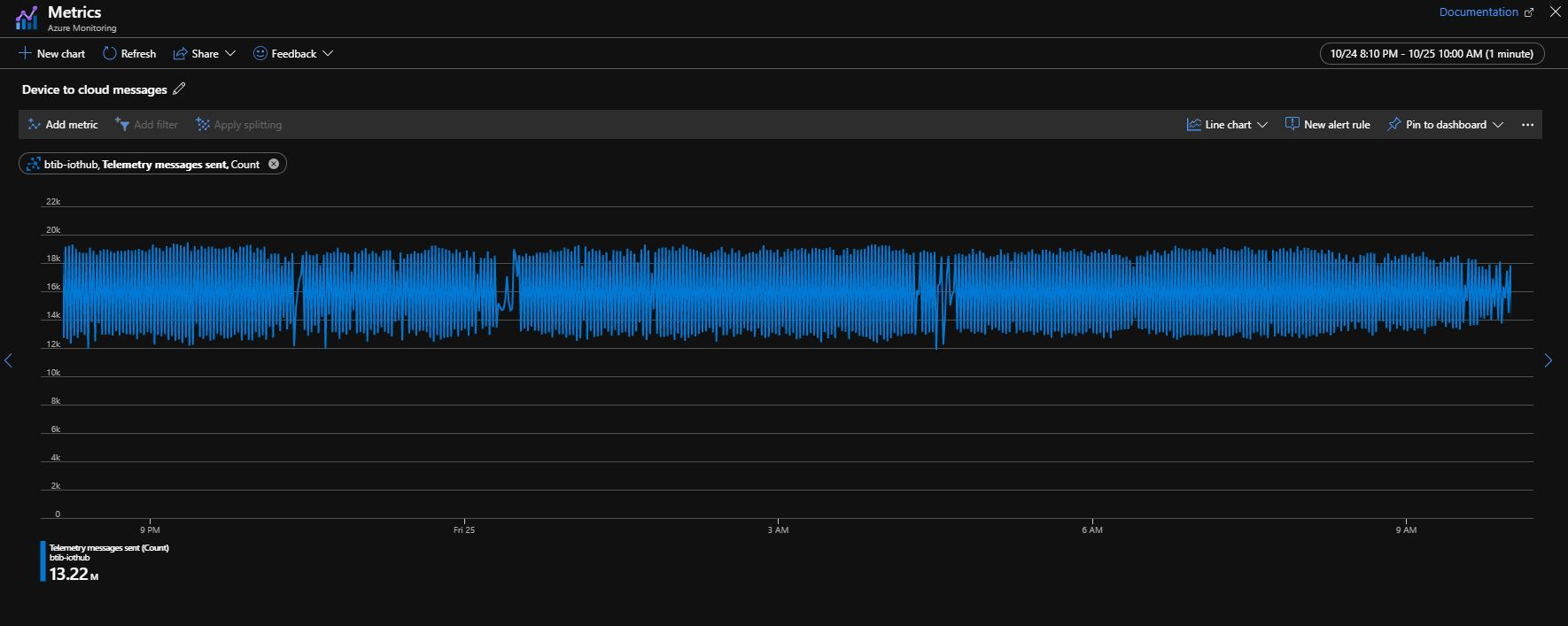
Task: Open the Share dropdown menu
Action: coord(205,53)
